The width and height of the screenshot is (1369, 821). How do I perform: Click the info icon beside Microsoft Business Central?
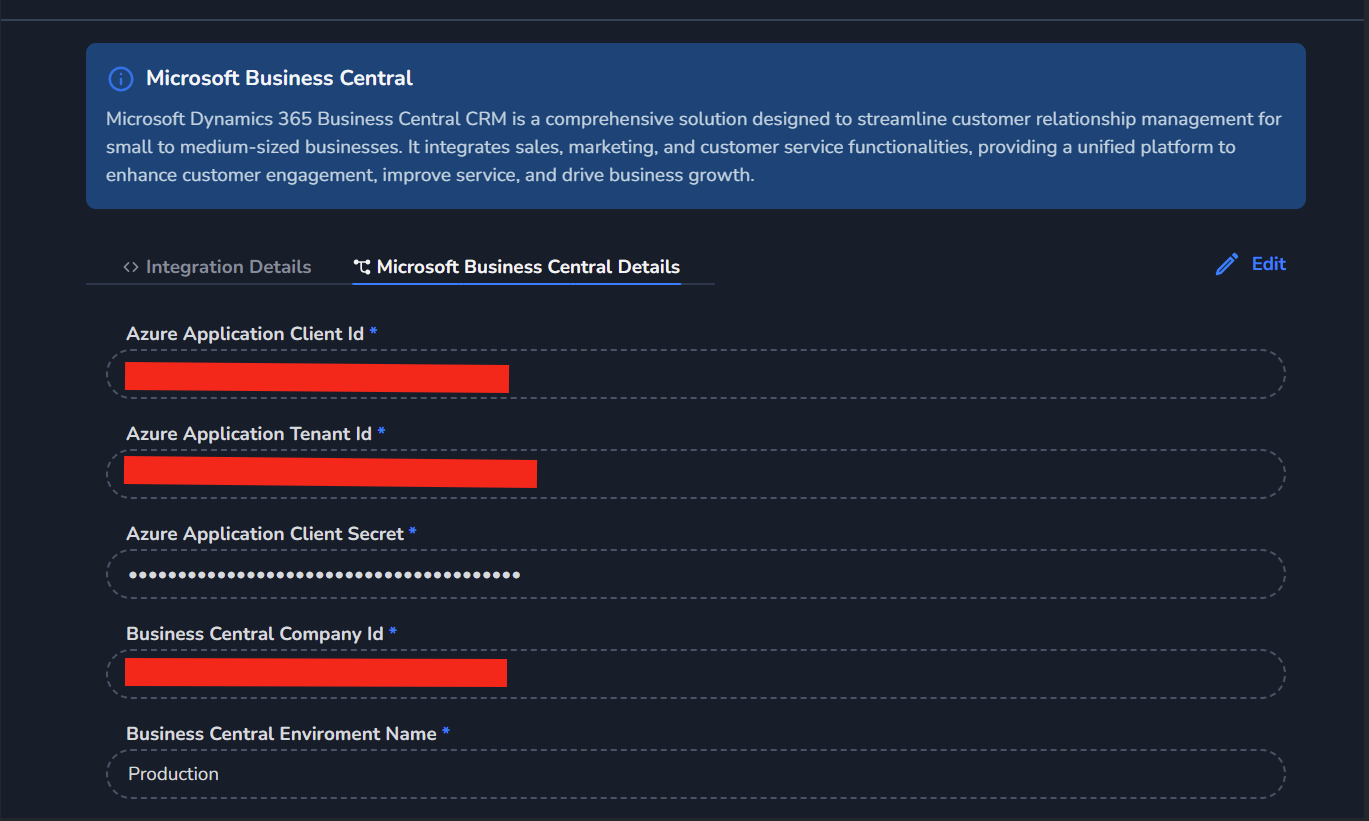pos(120,79)
